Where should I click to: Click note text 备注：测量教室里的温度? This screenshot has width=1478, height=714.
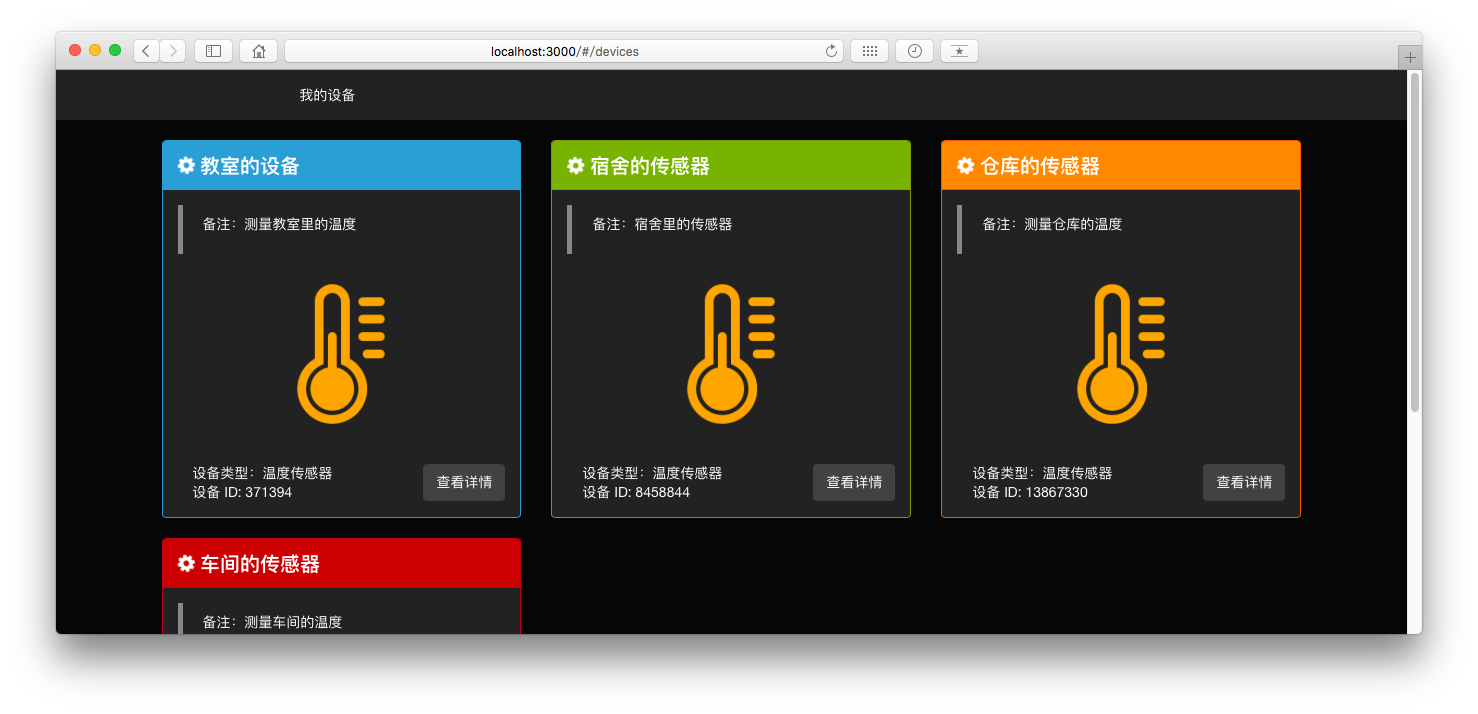(279, 224)
